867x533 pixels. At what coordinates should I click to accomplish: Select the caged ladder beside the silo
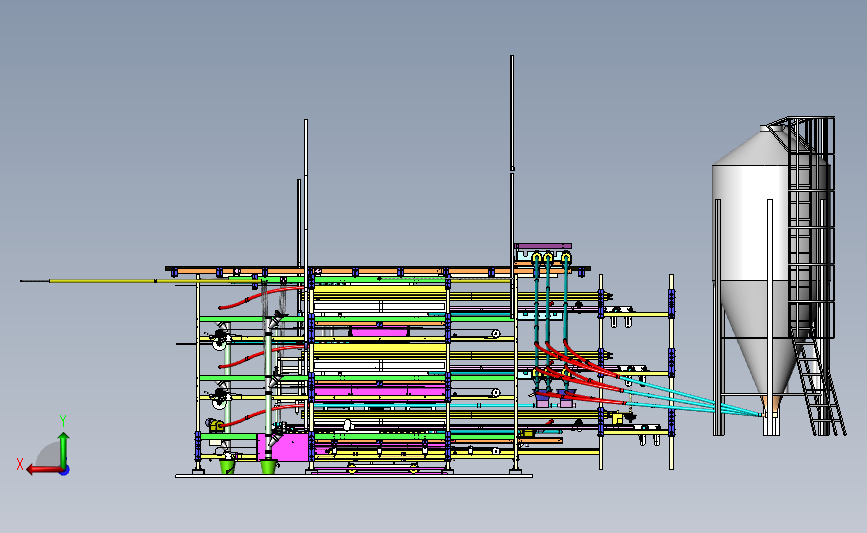point(811,227)
